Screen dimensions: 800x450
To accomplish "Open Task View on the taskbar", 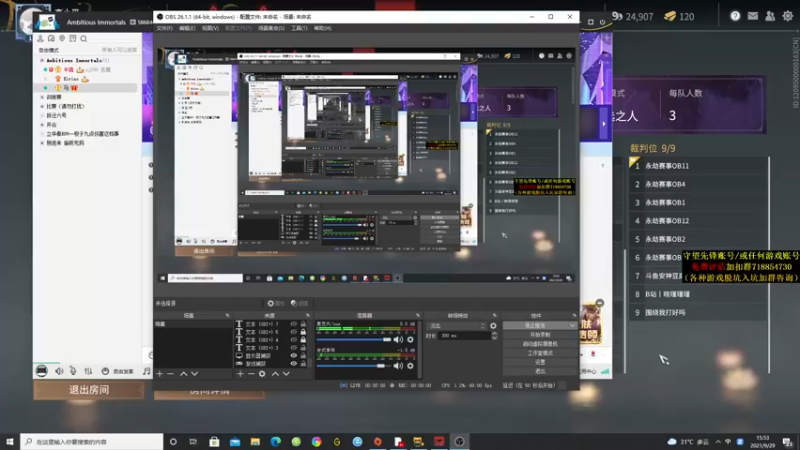I will [193, 441].
